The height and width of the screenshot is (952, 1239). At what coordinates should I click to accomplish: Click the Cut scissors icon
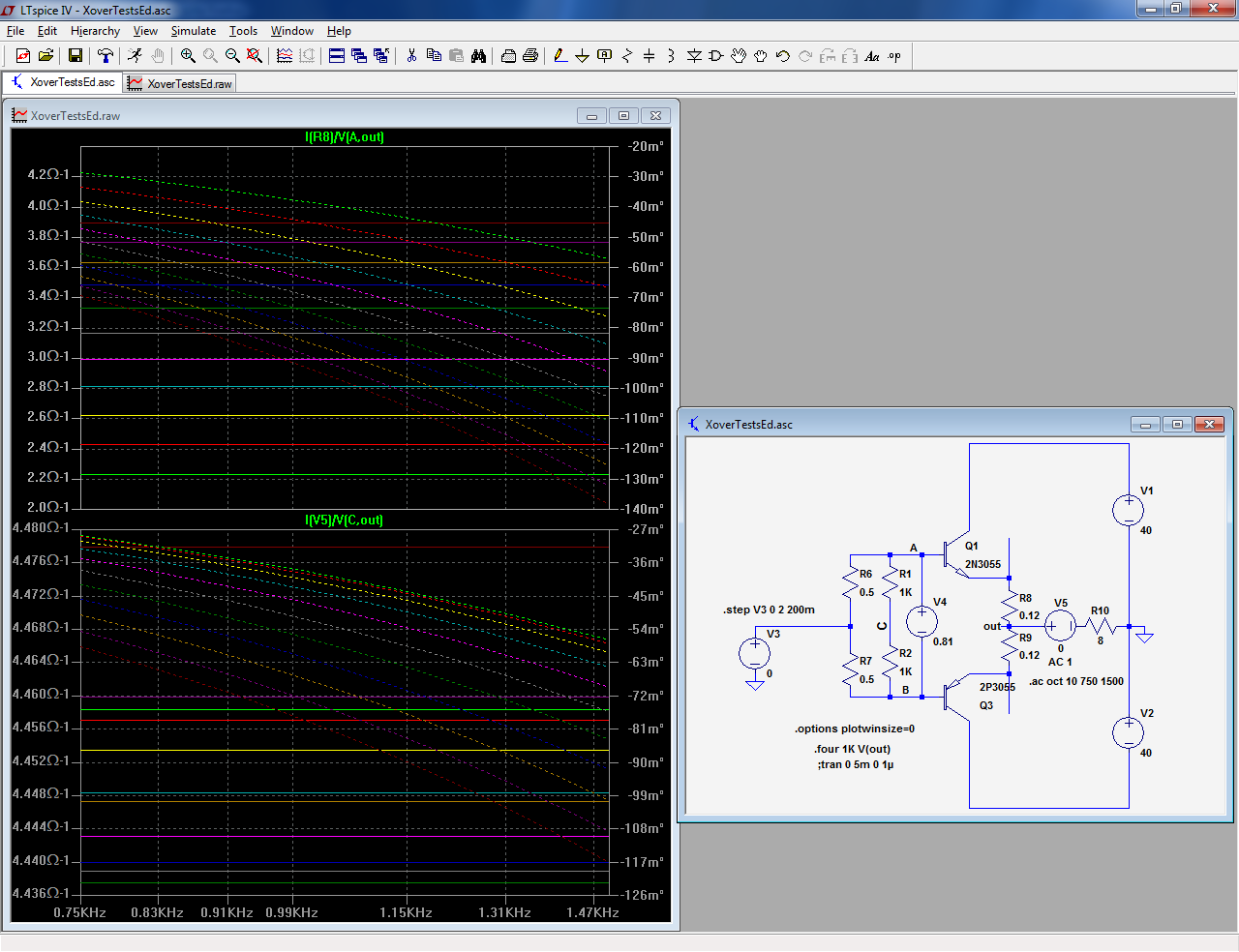point(411,56)
